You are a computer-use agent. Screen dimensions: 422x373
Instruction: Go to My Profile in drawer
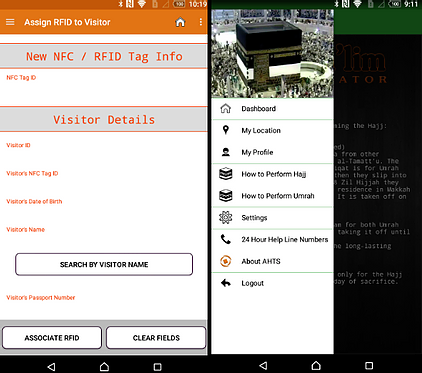click(272, 152)
